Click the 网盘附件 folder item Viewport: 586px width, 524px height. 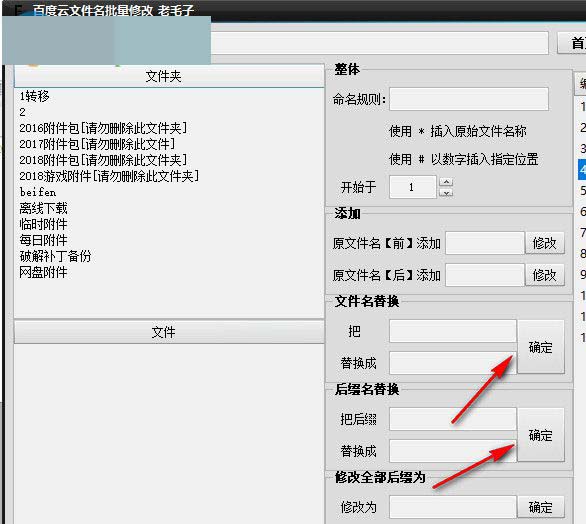click(x=43, y=272)
